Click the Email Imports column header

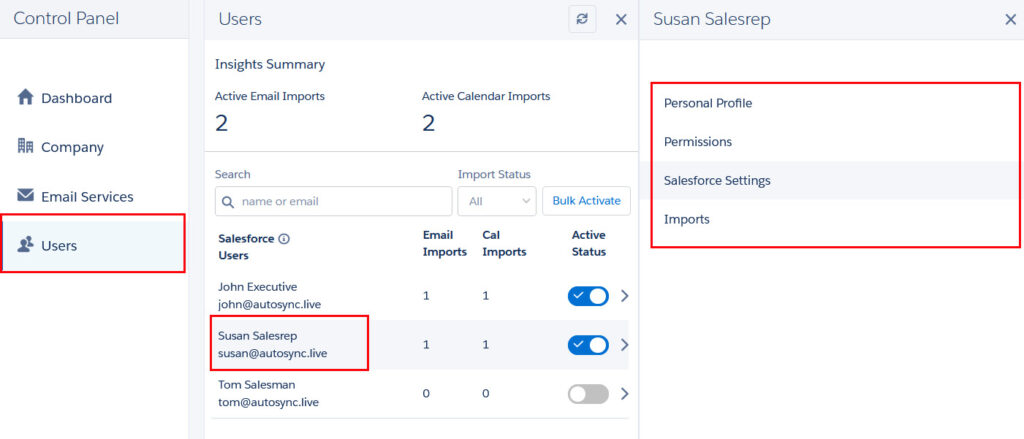(x=445, y=244)
